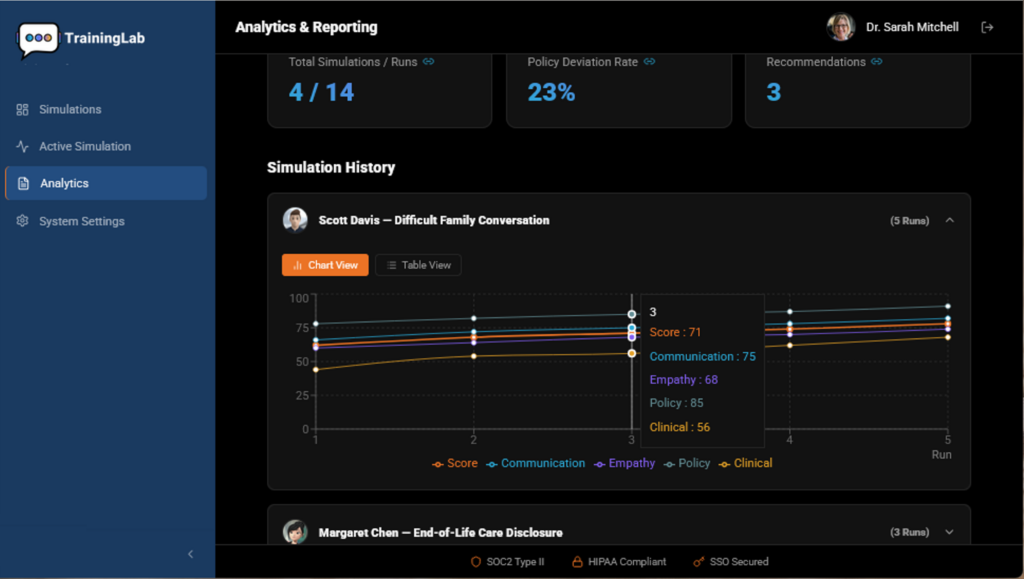
Task: Click the Active Simulation pulse icon
Action: [22, 147]
